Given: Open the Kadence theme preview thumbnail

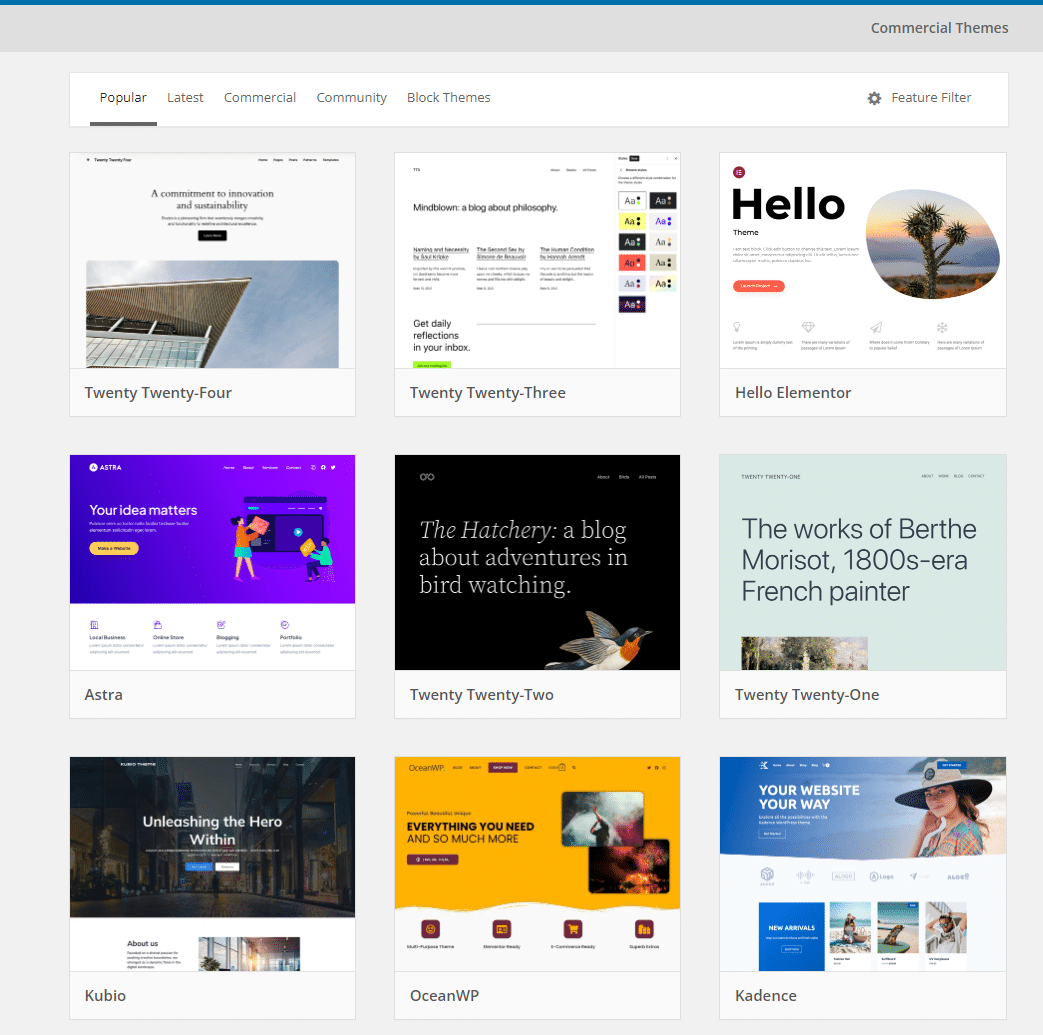Looking at the screenshot, I should 863,864.
